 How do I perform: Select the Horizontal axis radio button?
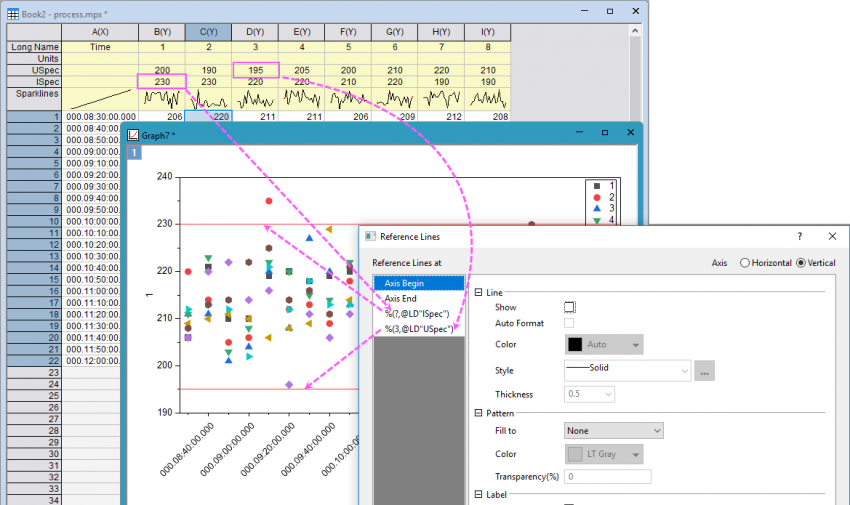(x=745, y=263)
